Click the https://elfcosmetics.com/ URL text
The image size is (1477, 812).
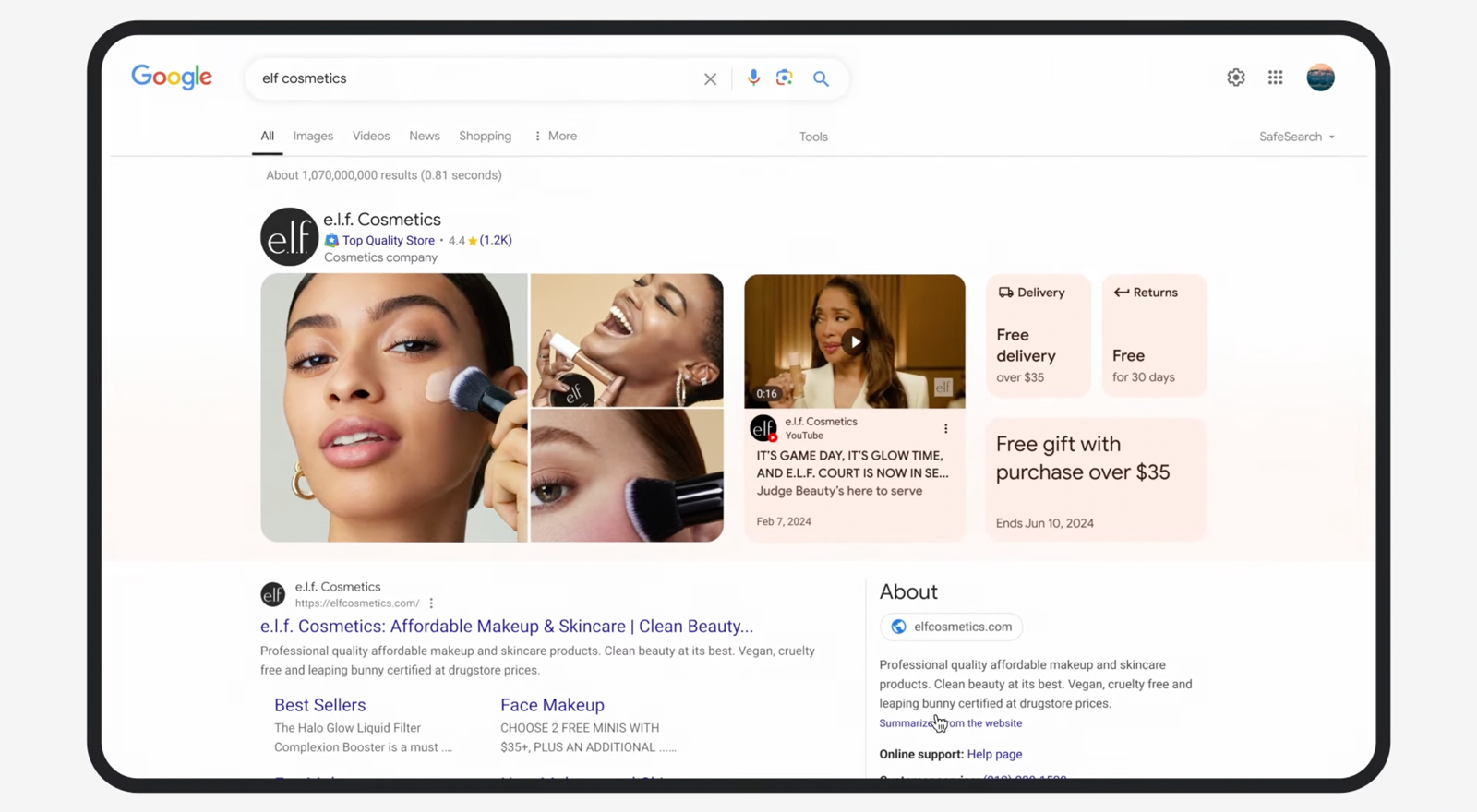pyautogui.click(x=357, y=603)
